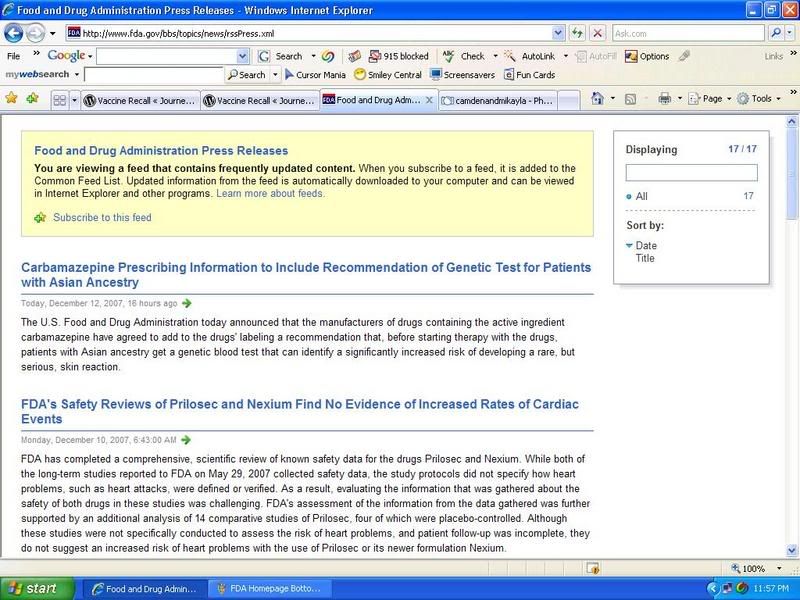Click the scrollbar up arrow
The image size is (800, 600).
[x=792, y=121]
